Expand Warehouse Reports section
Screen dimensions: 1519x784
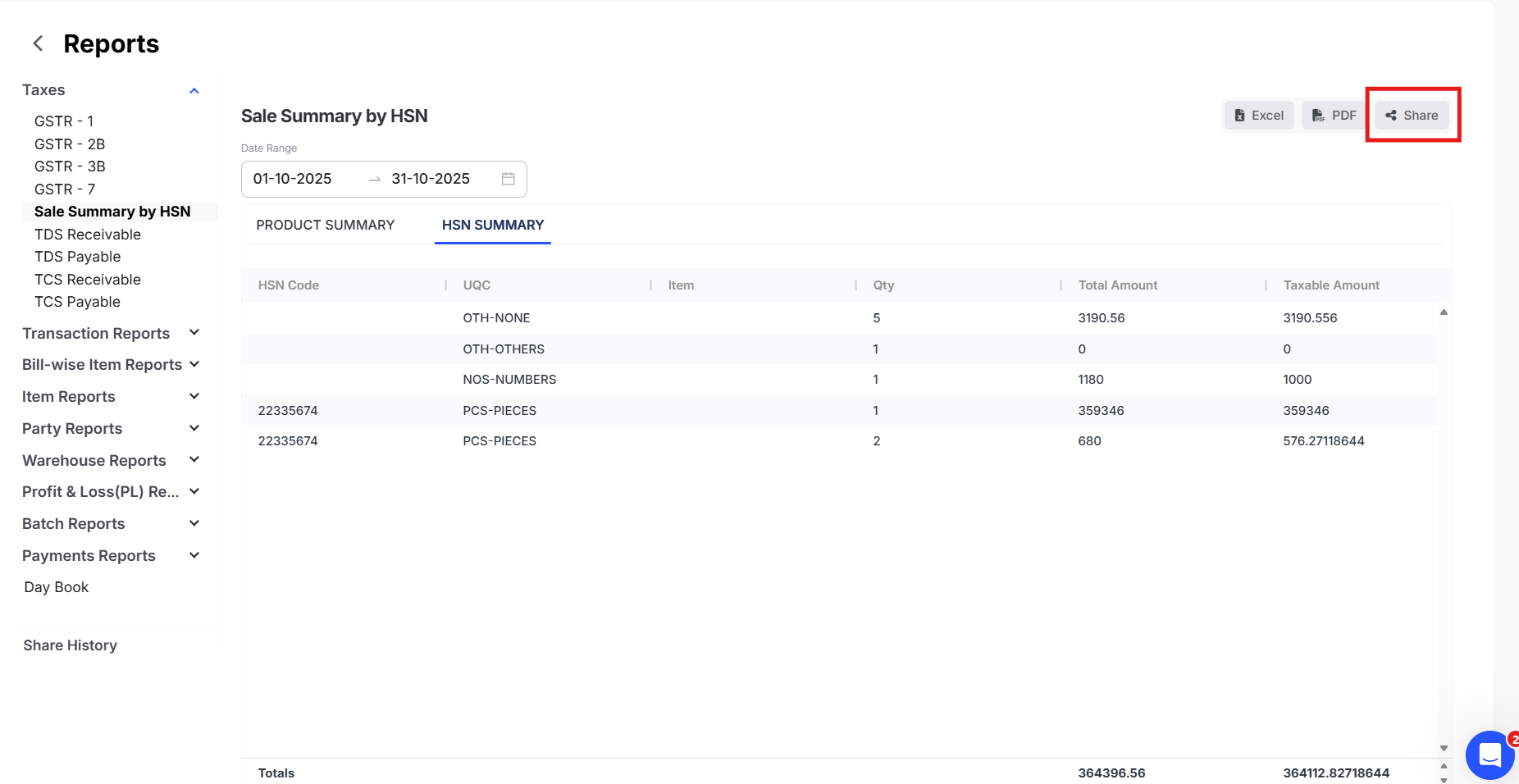click(194, 460)
